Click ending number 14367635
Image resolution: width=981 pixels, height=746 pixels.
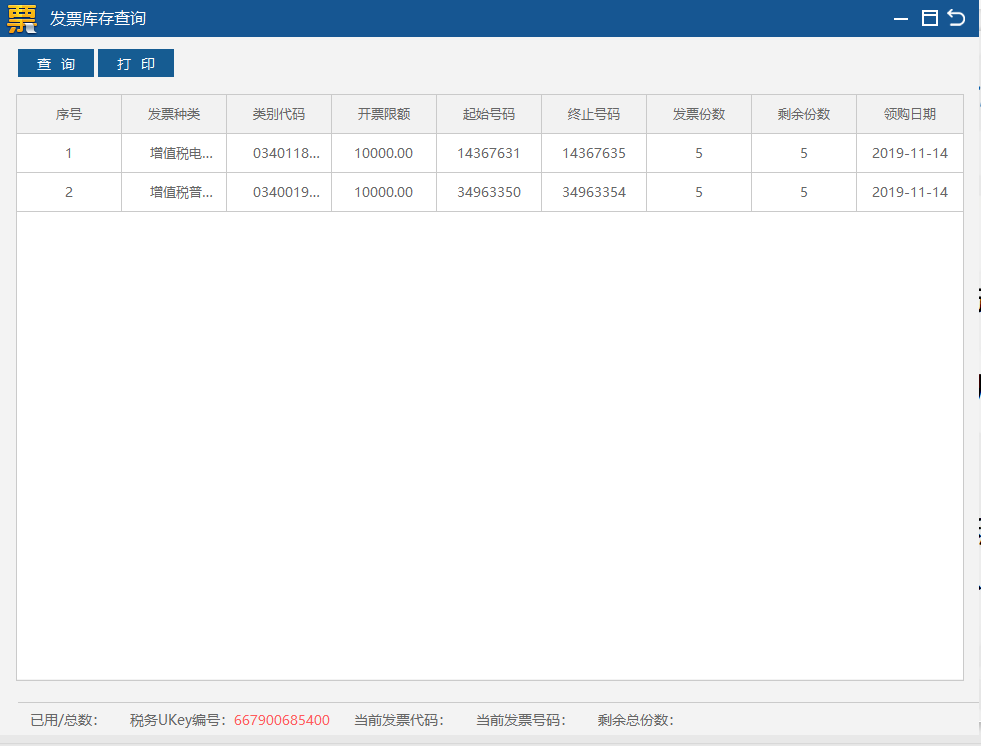(594, 153)
